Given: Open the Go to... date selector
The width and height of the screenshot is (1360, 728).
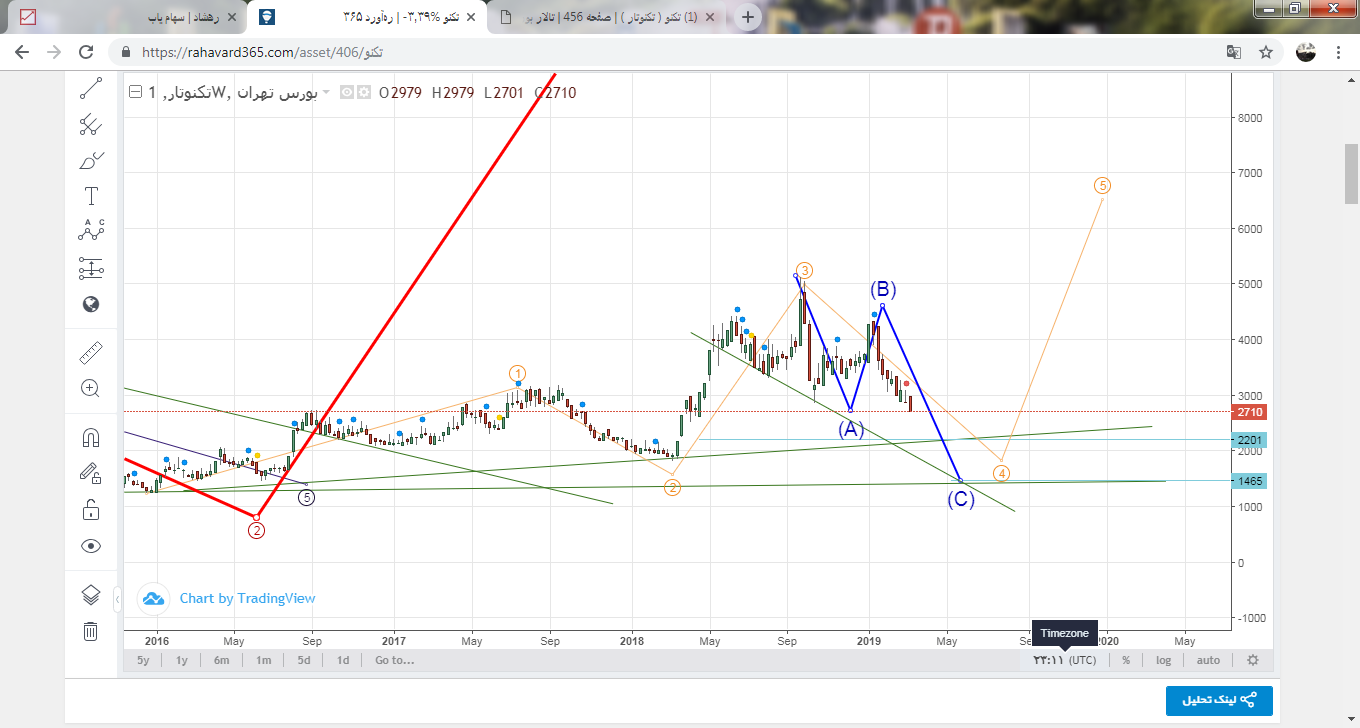Looking at the screenshot, I should [x=394, y=660].
